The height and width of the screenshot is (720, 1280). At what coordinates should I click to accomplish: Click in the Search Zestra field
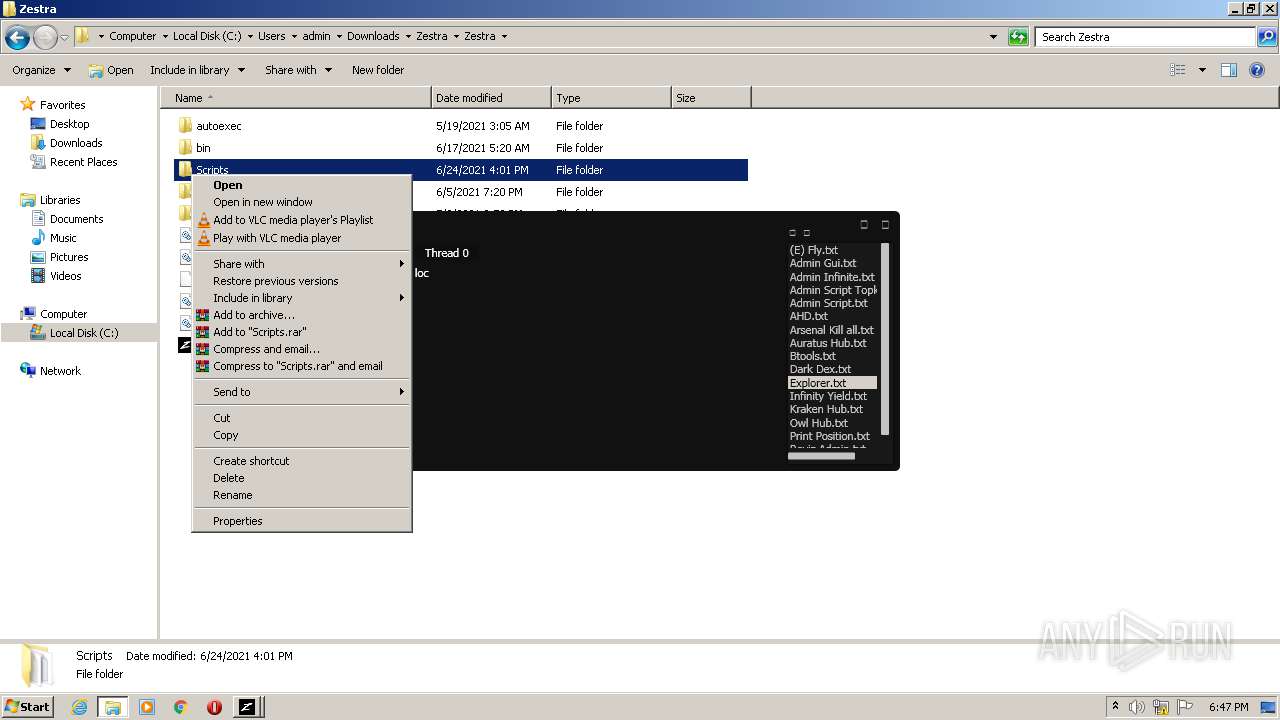(1146, 37)
